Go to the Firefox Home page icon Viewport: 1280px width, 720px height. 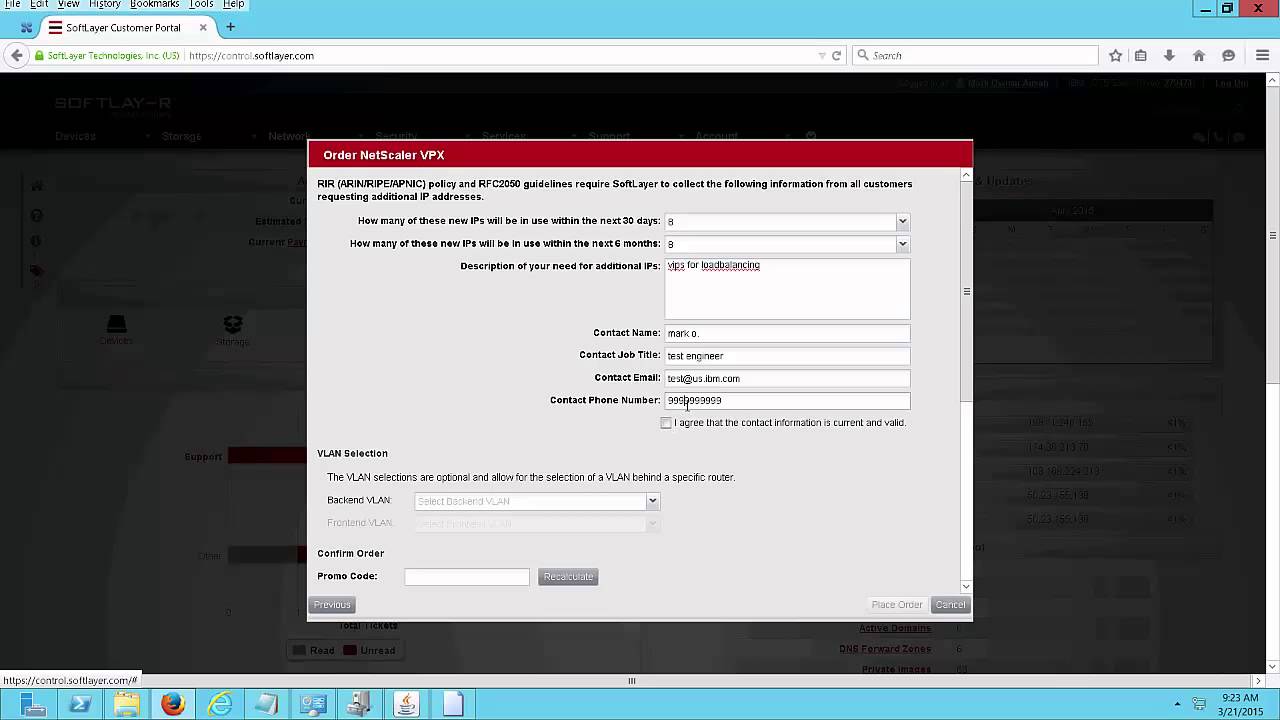(x=1198, y=56)
